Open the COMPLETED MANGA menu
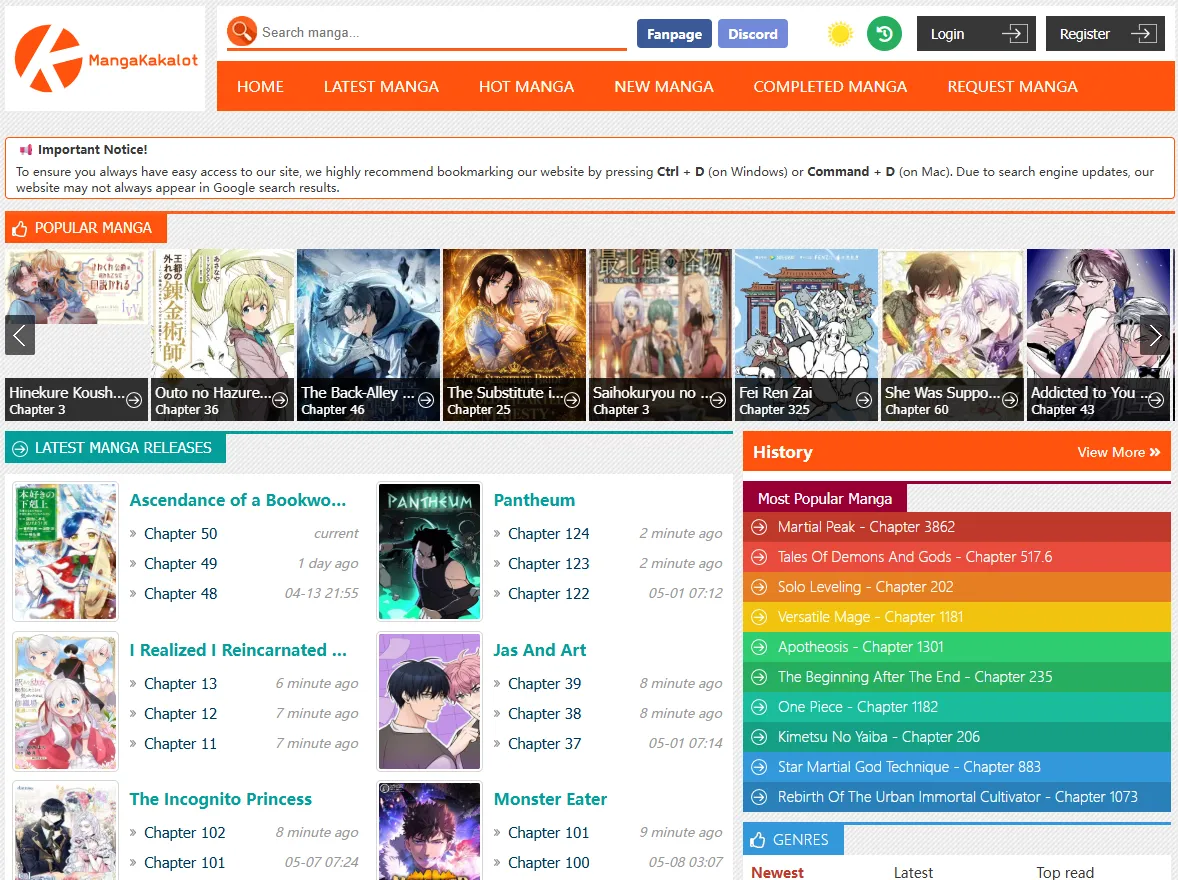Image resolution: width=1178 pixels, height=880 pixels. [x=830, y=86]
